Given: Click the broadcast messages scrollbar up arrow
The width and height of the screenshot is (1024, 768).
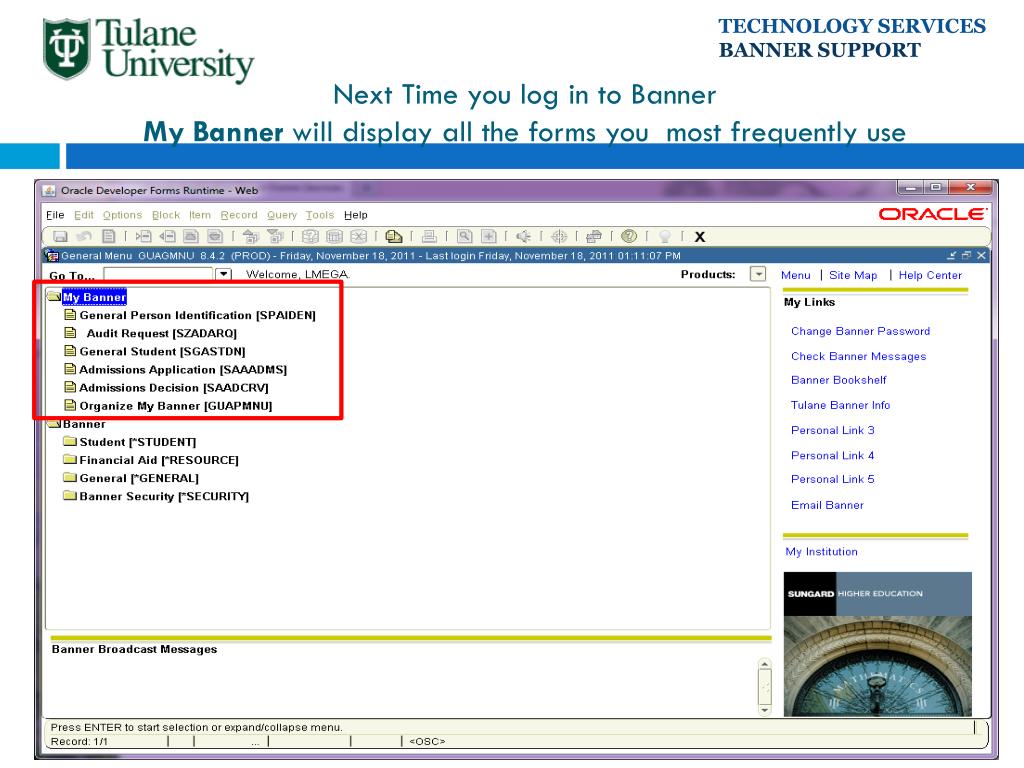Looking at the screenshot, I should (x=765, y=665).
